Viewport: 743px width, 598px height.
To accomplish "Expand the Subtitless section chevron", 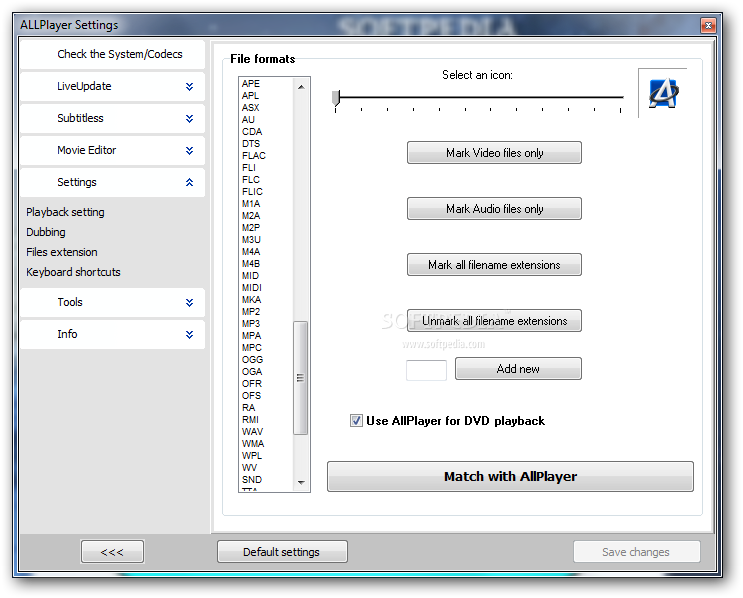I will 190,118.
